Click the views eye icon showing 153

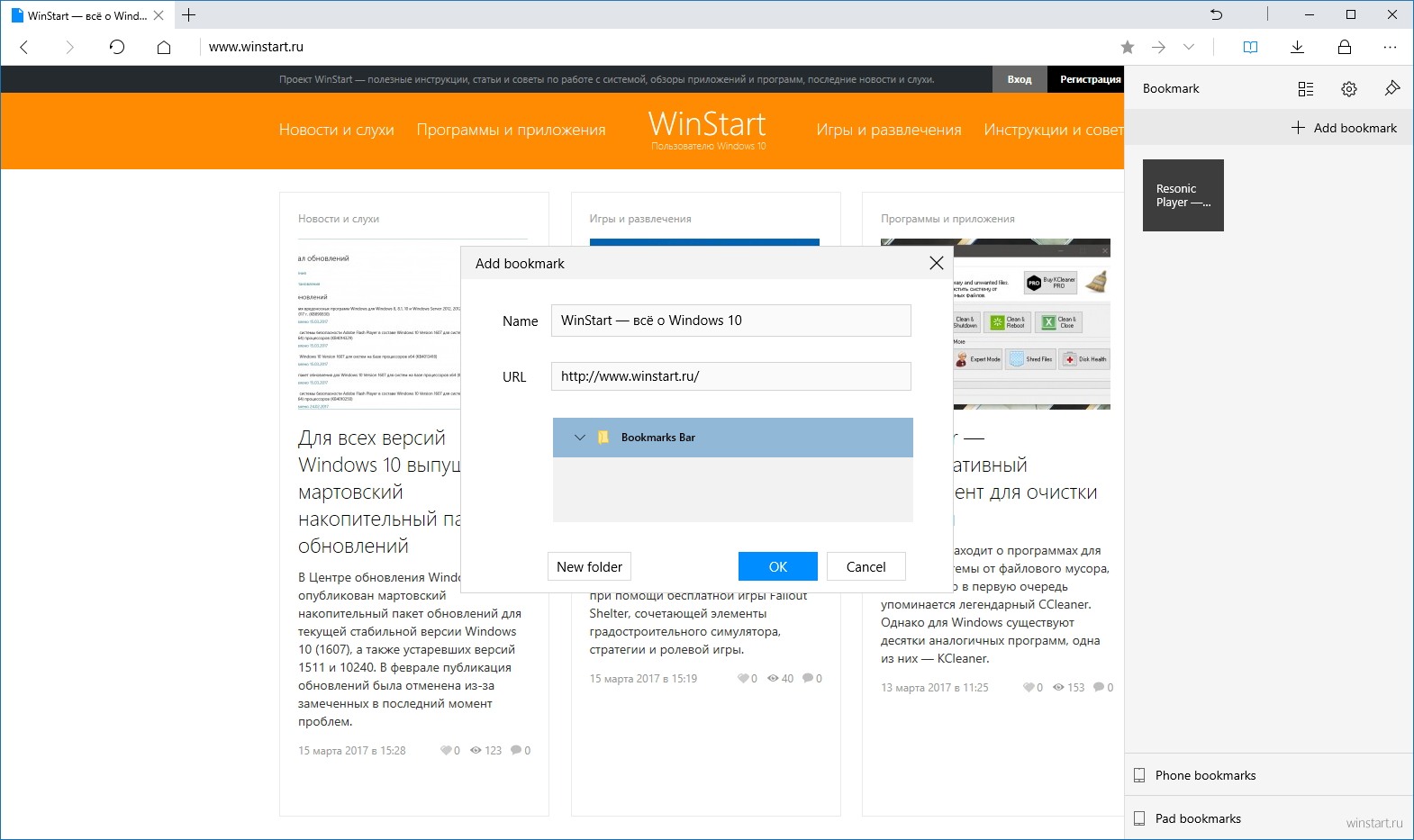(1059, 687)
